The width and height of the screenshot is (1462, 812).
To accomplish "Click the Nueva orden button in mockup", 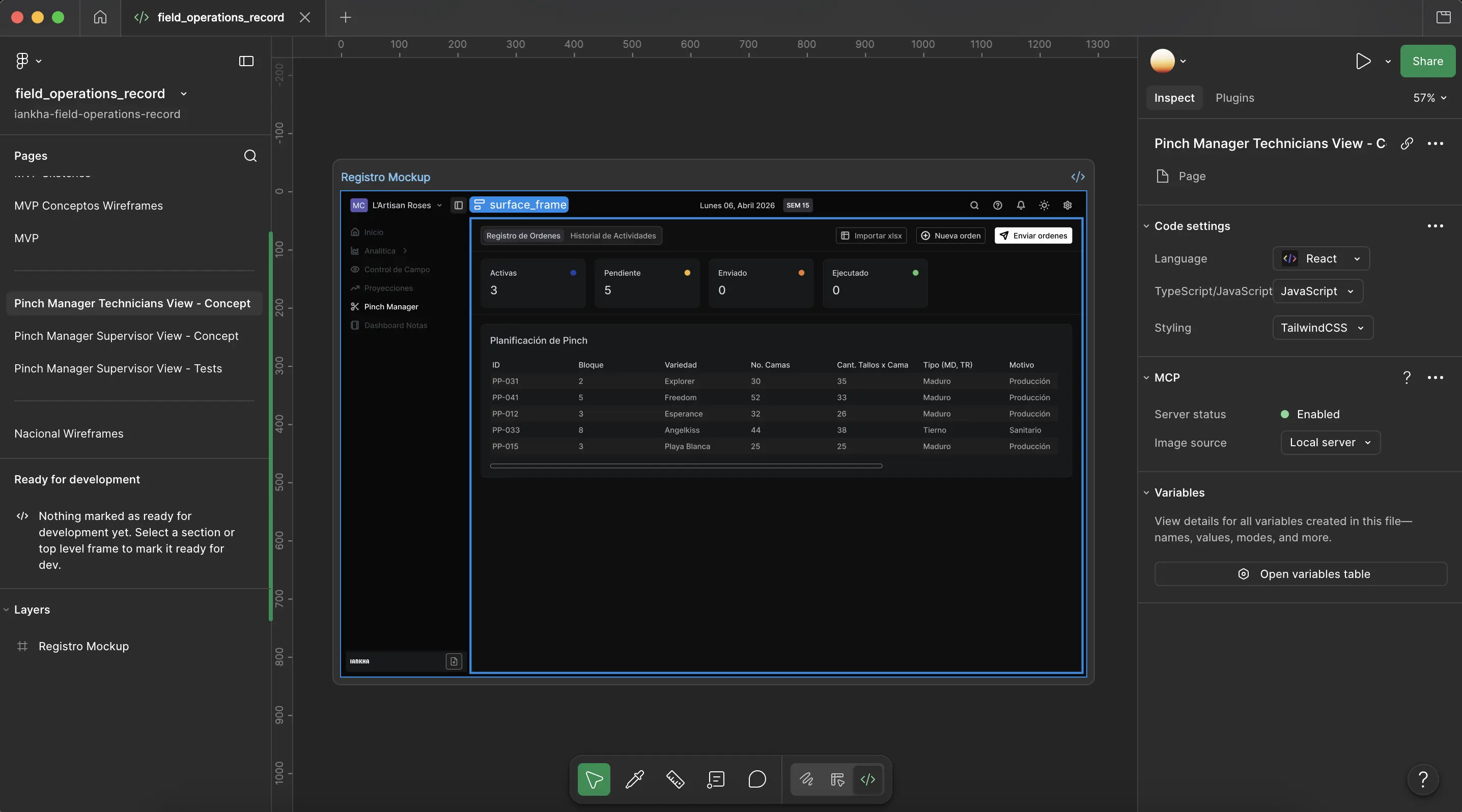I will pyautogui.click(x=950, y=236).
